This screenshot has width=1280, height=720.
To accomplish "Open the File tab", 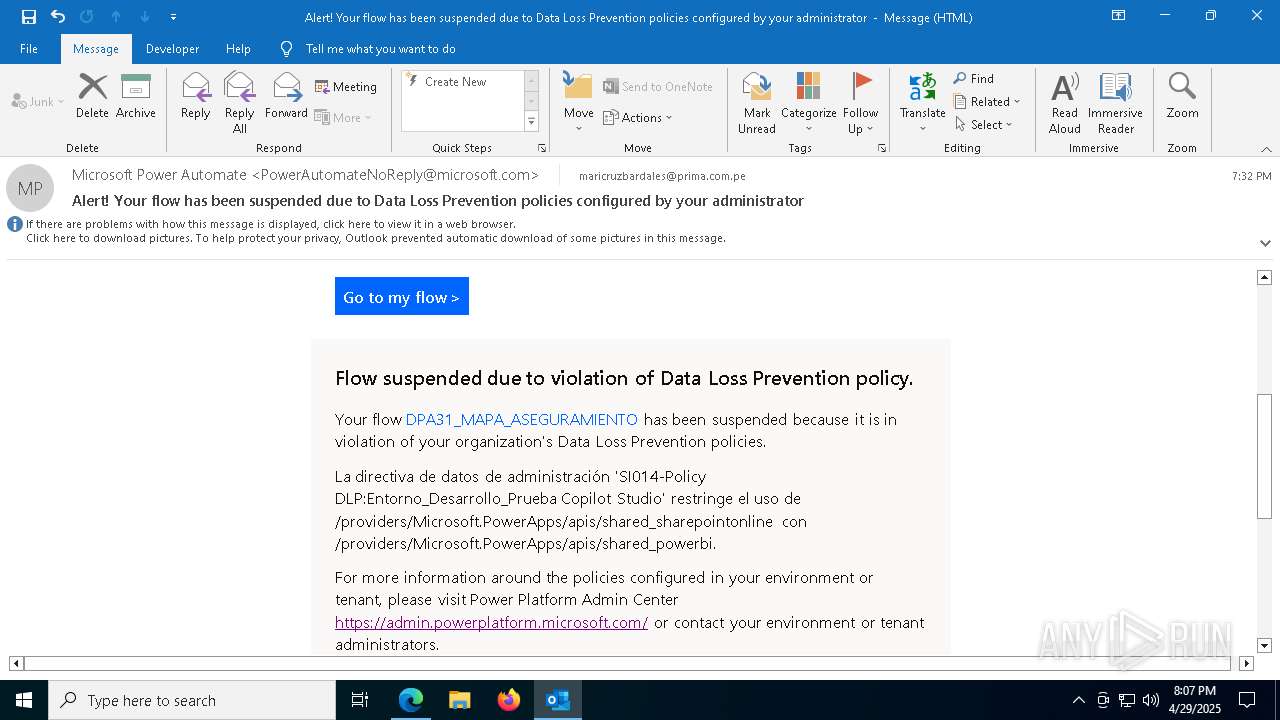I will (29, 48).
